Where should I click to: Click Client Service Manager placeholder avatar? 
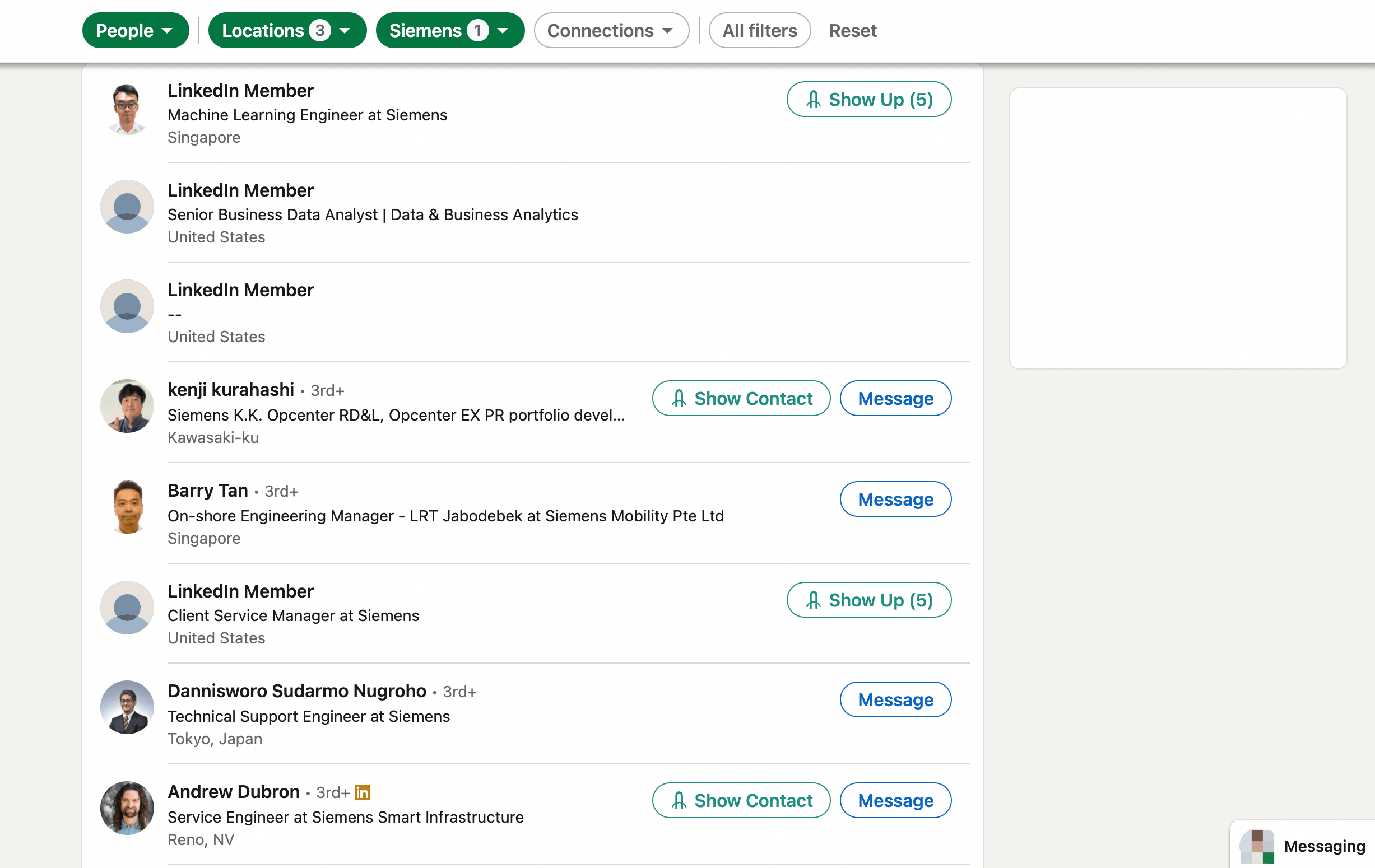[x=127, y=607]
